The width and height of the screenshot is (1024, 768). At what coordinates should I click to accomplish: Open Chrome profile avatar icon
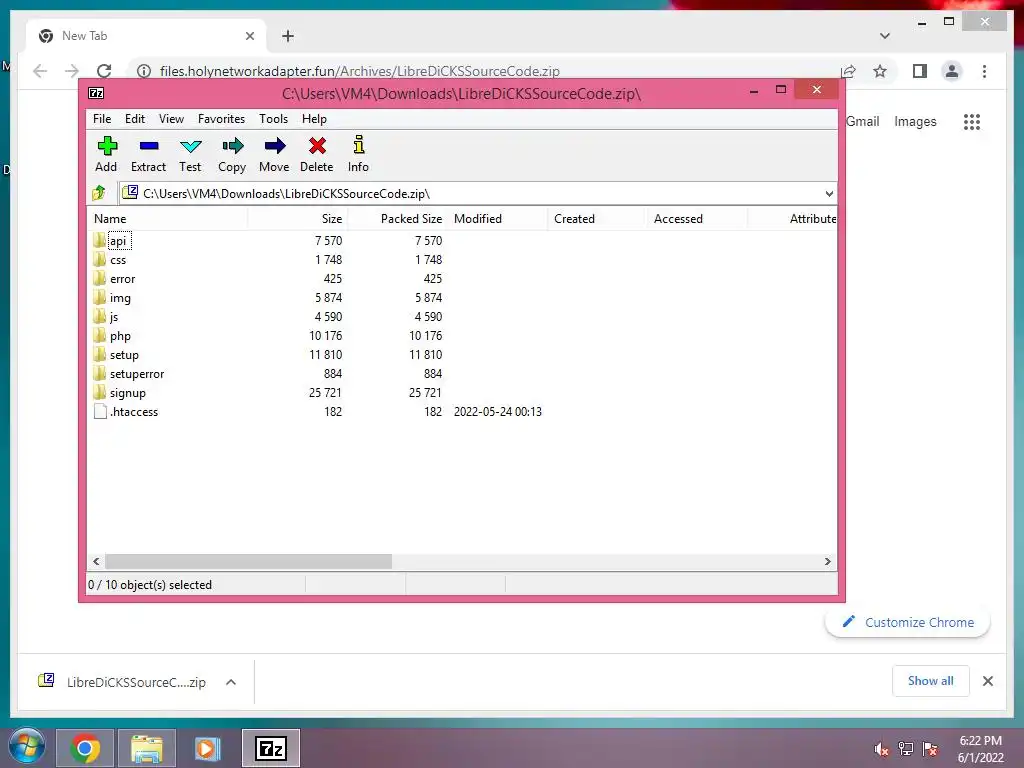coord(952,71)
